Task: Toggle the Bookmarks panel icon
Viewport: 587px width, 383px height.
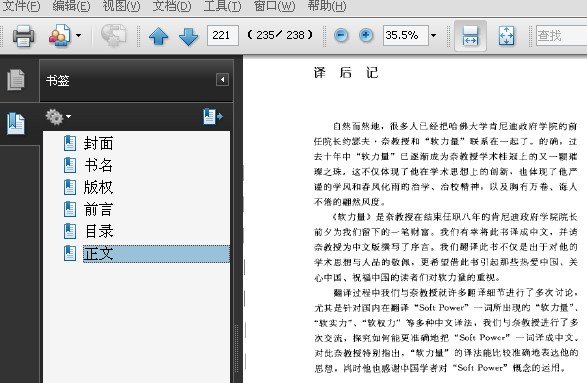Action: point(16,123)
